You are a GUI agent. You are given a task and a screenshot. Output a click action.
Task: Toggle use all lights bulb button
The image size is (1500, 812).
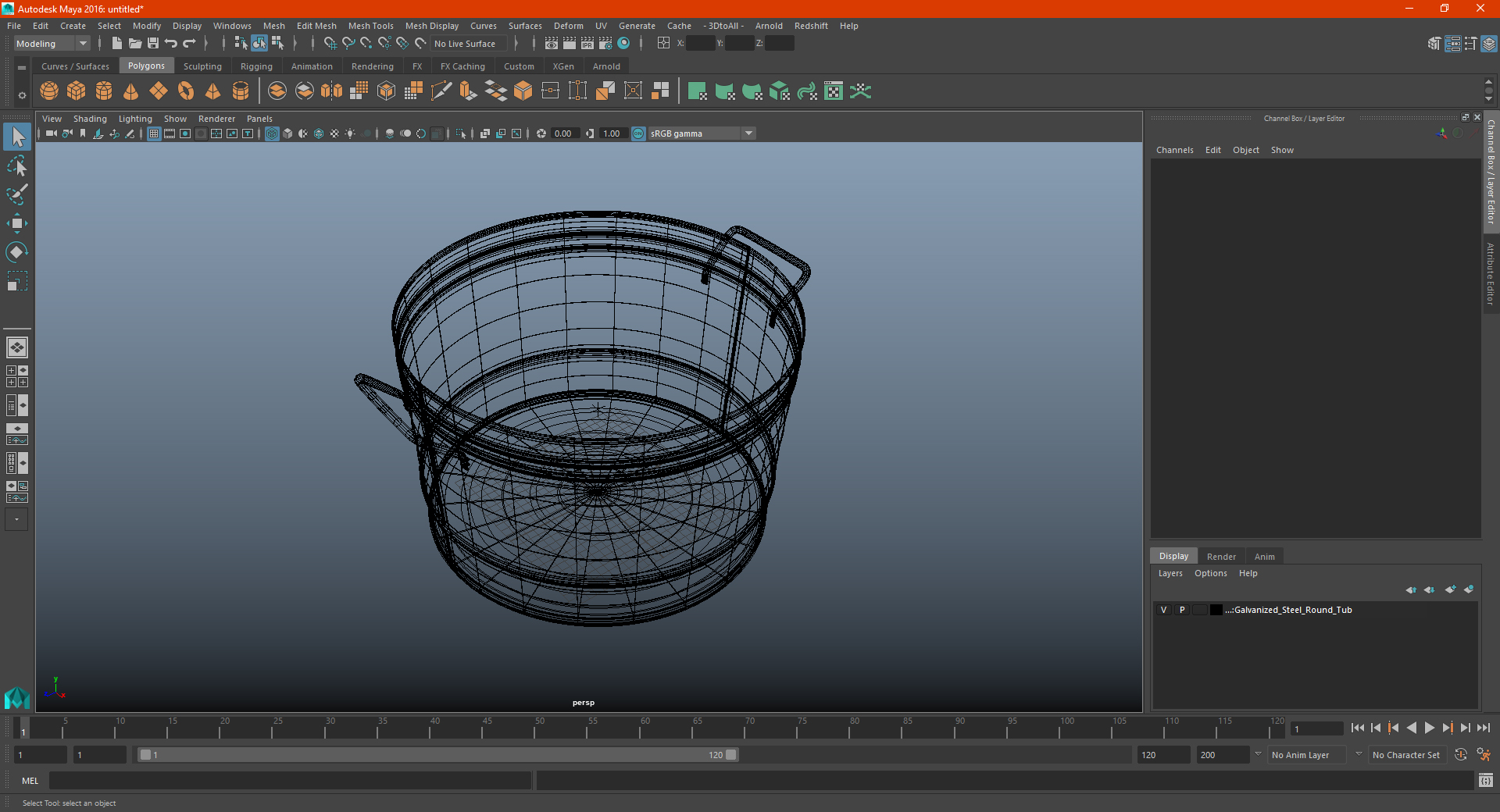pos(350,134)
